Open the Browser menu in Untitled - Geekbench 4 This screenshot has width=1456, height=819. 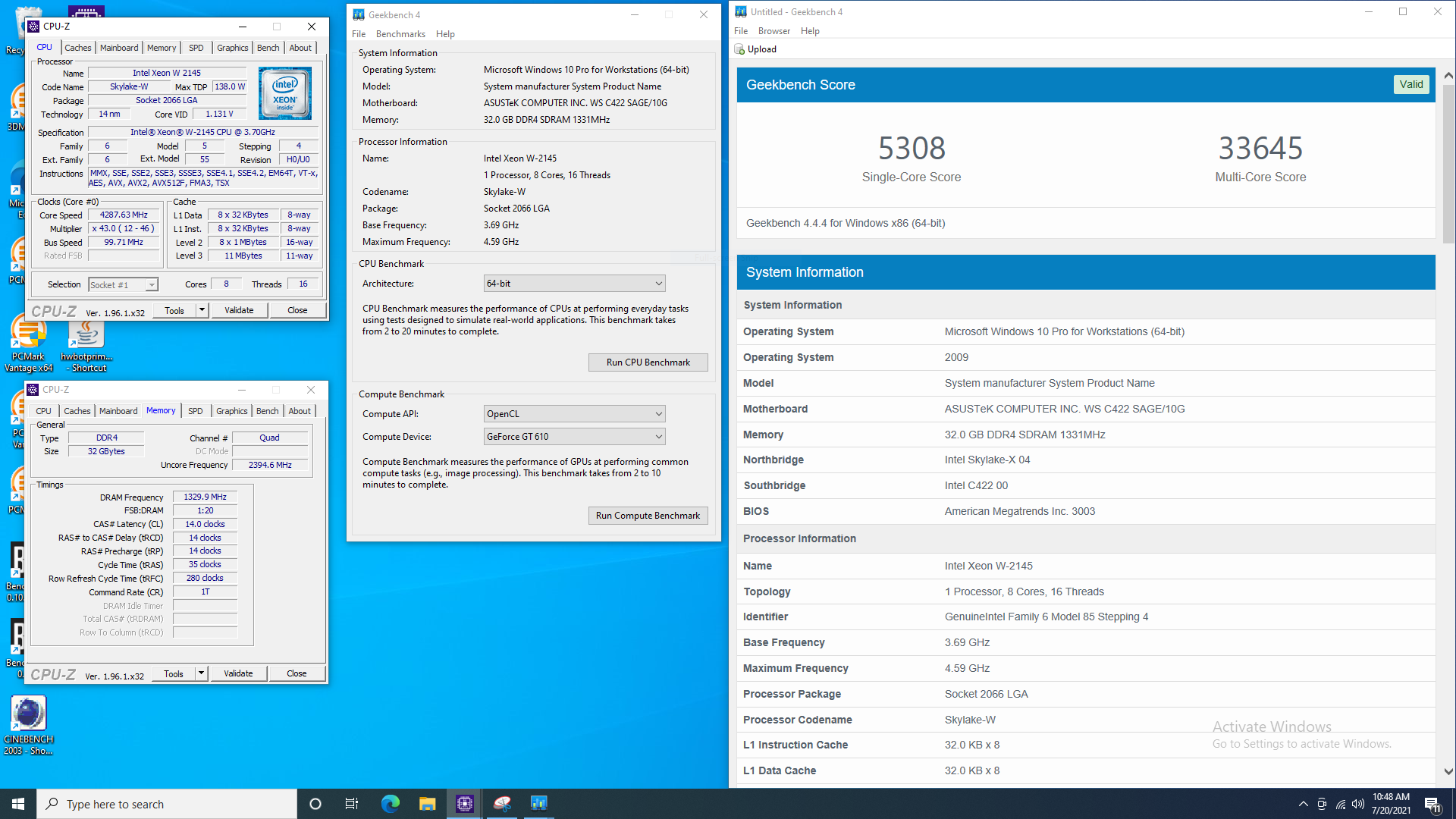pyautogui.click(x=774, y=31)
